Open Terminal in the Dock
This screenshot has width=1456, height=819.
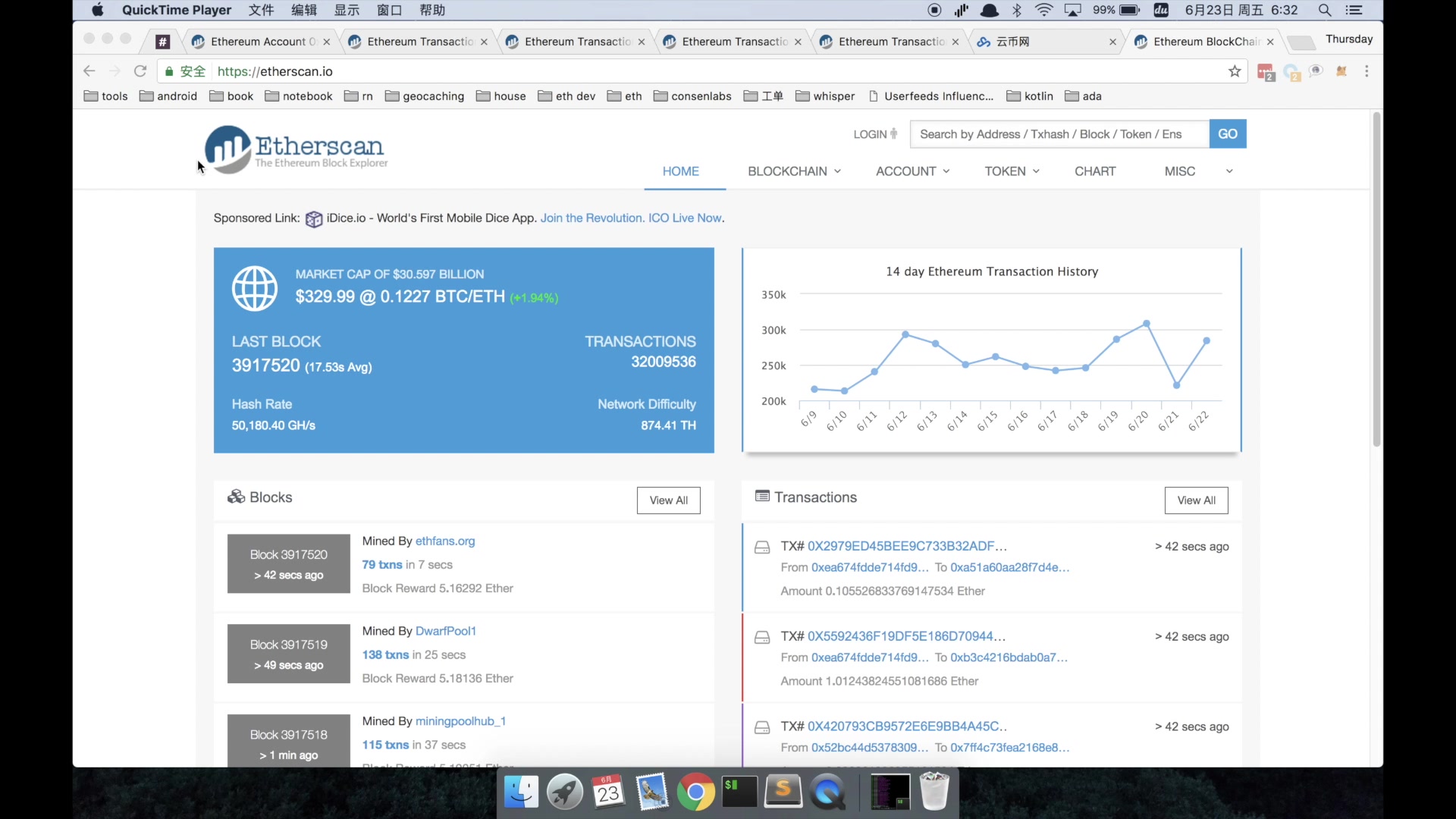[739, 792]
